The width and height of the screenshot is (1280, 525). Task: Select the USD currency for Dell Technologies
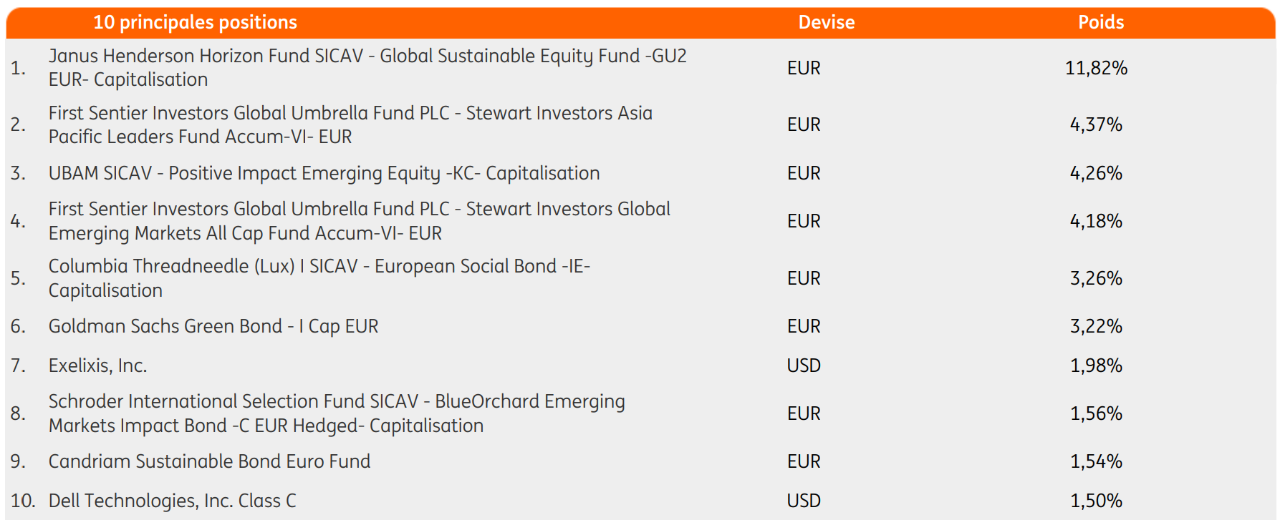point(803,500)
